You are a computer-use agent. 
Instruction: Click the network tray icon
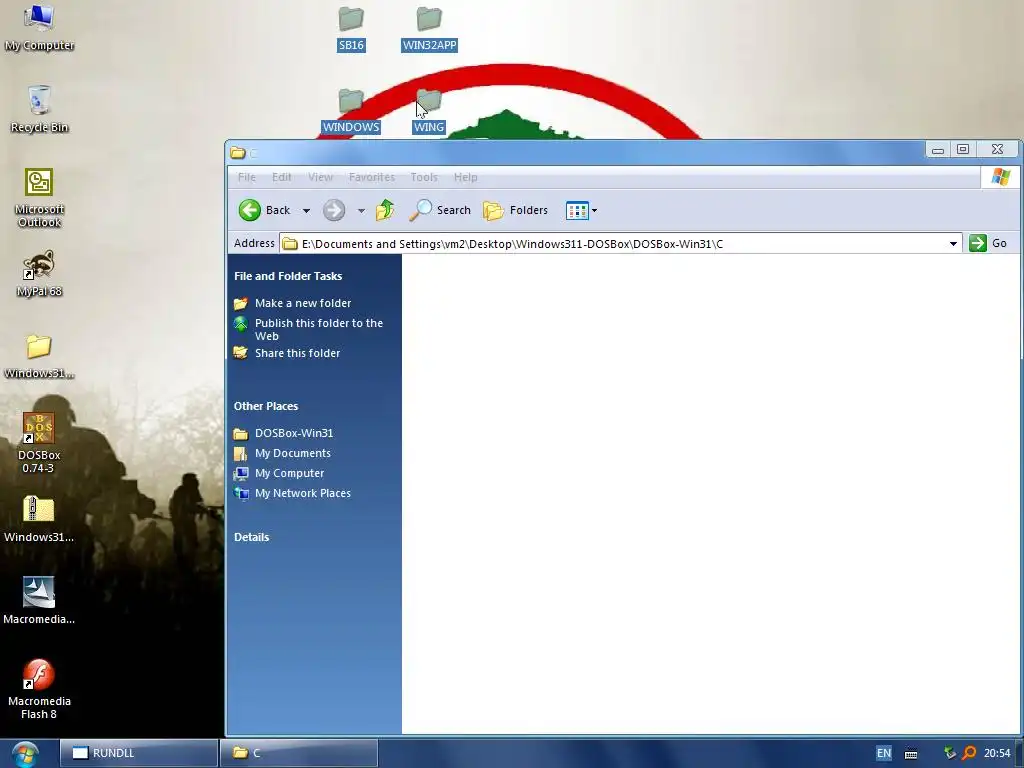950,753
